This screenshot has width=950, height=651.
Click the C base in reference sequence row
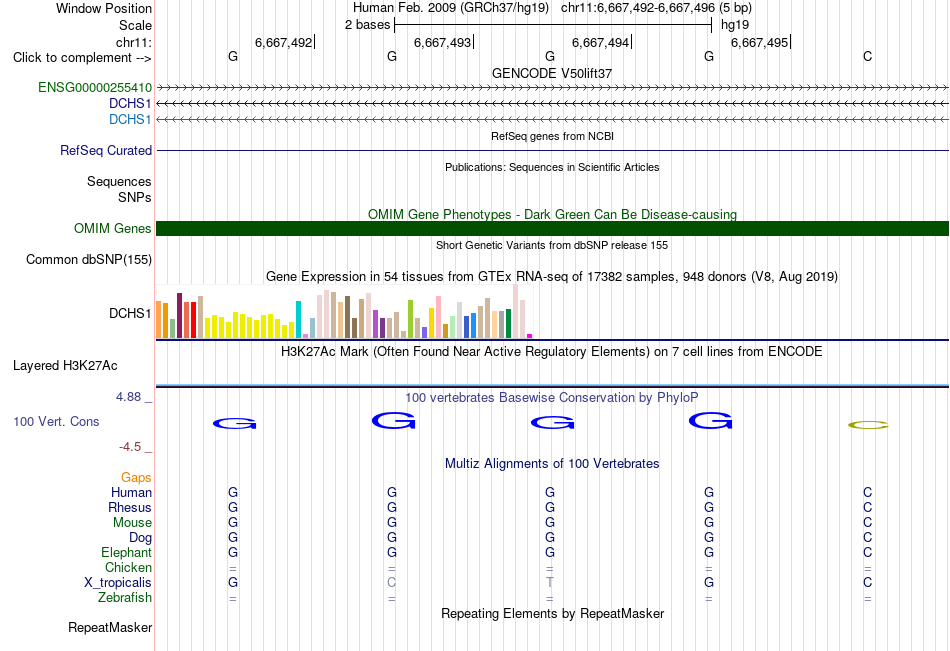(868, 56)
